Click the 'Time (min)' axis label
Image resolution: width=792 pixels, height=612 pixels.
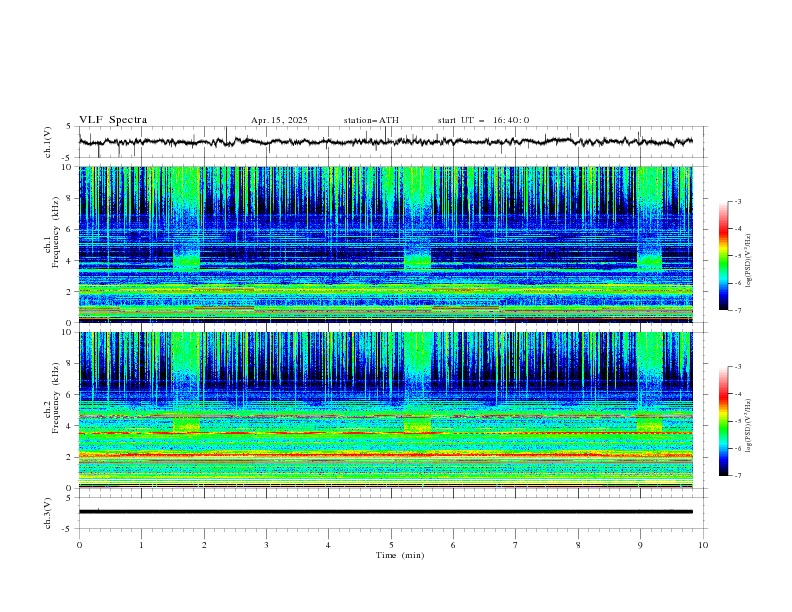click(x=400, y=555)
